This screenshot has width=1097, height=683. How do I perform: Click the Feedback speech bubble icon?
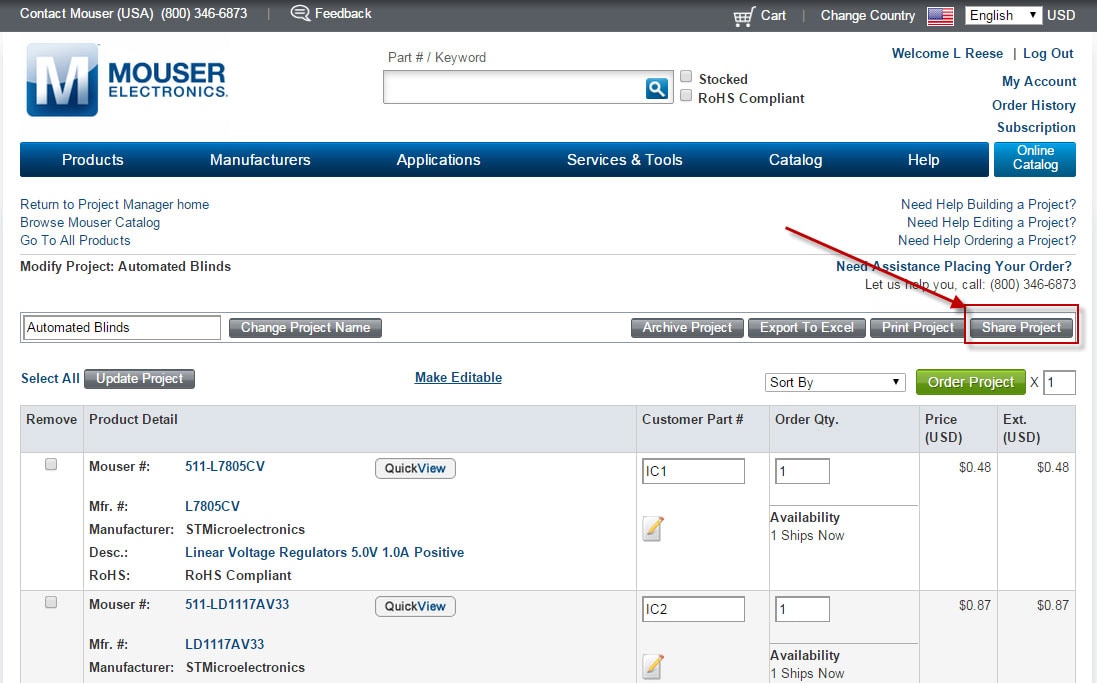pos(299,13)
